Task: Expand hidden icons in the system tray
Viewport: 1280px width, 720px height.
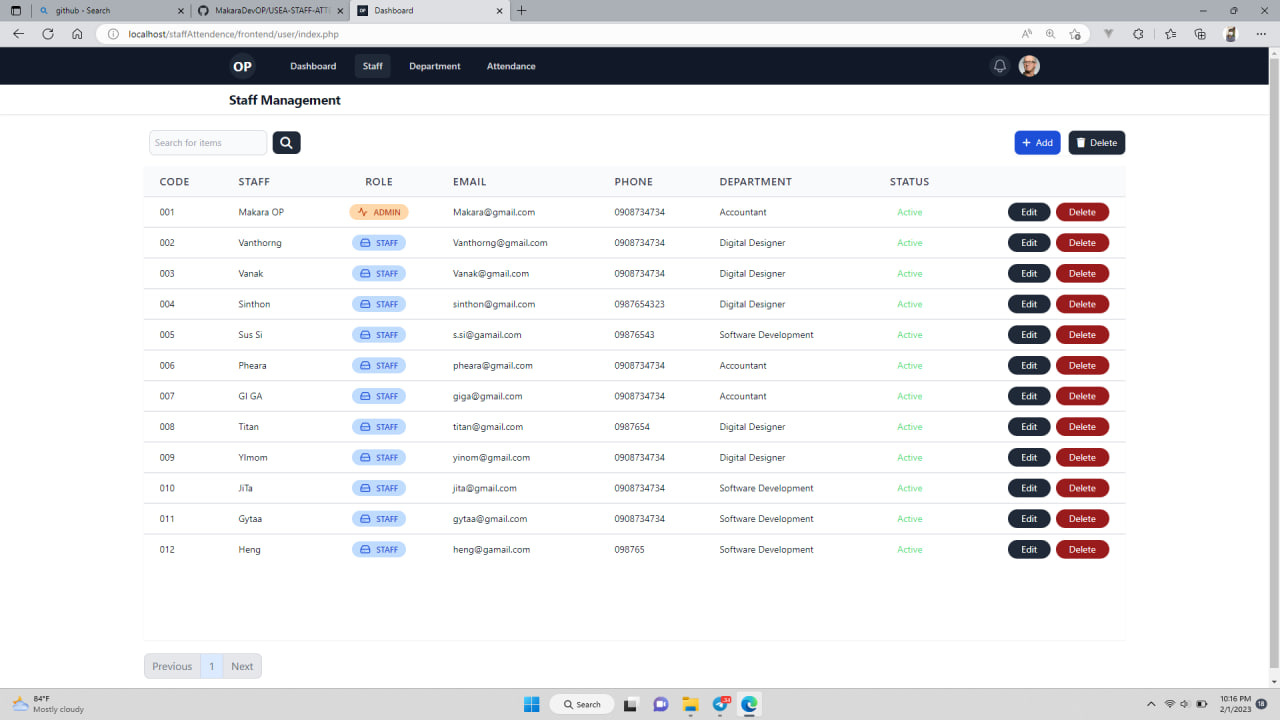Action: [x=1151, y=703]
